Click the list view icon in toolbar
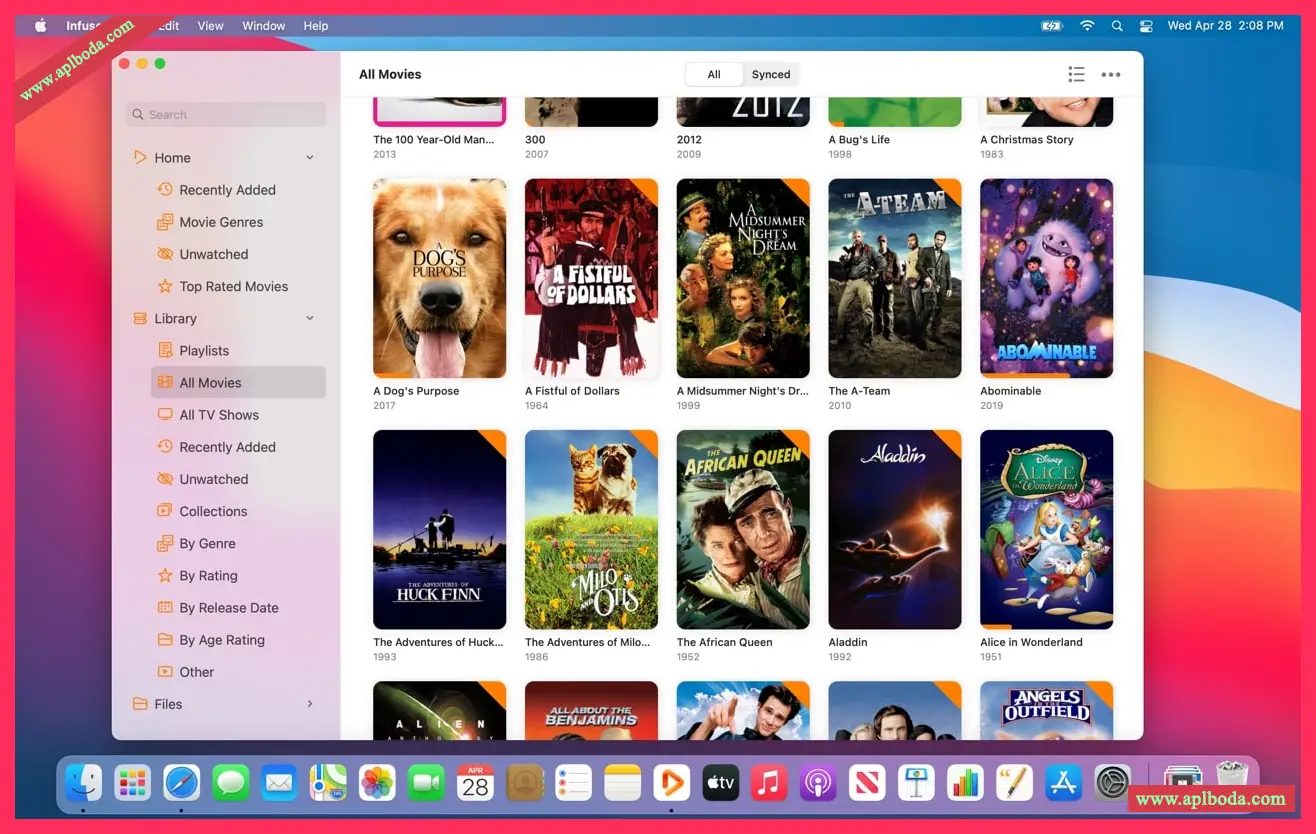The width and height of the screenshot is (1316, 834). pyautogui.click(x=1076, y=74)
